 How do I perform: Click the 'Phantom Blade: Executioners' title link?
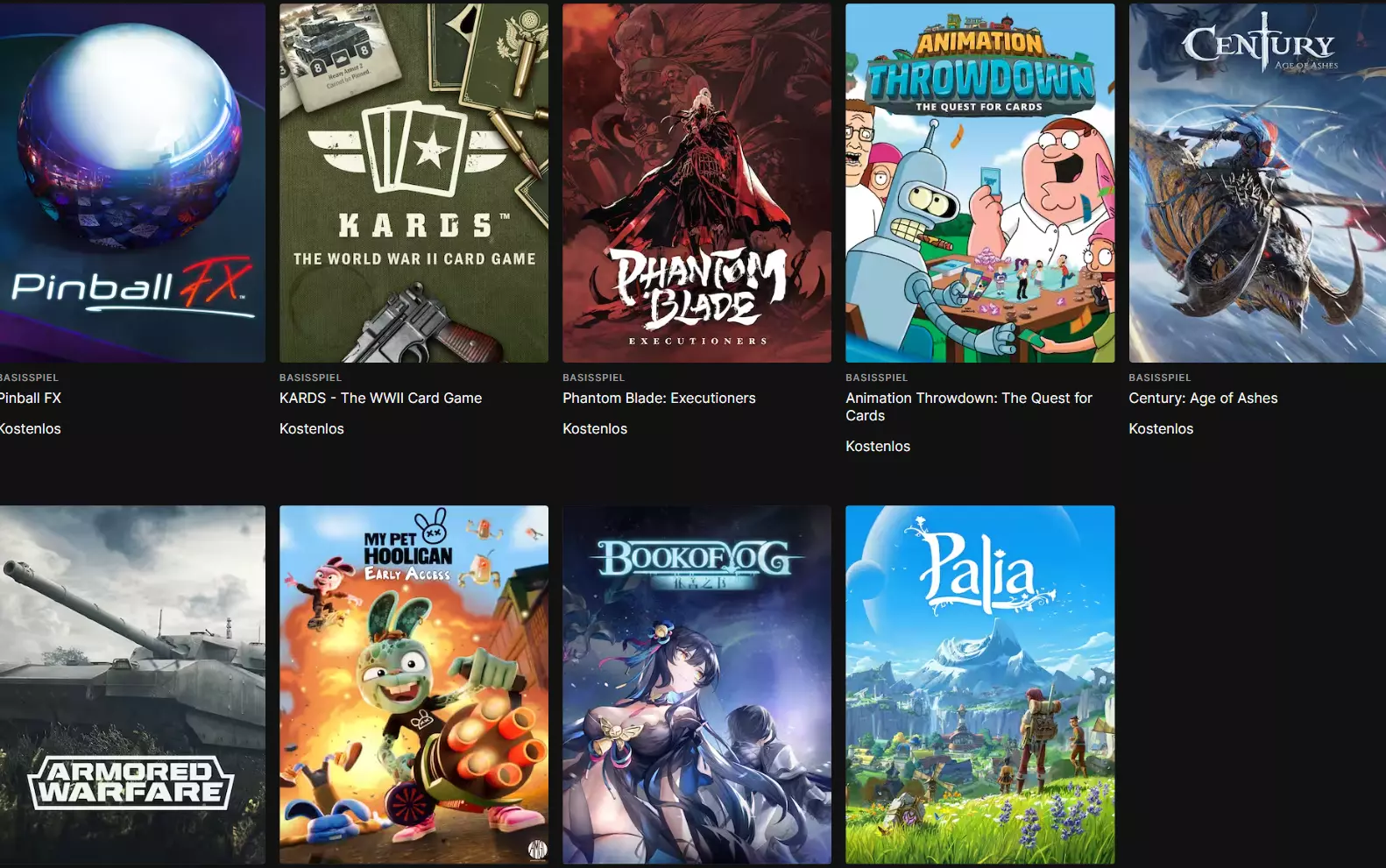click(x=659, y=398)
